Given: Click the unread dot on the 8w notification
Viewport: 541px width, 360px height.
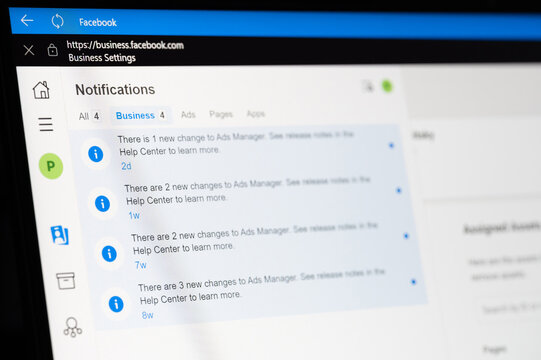Looking at the screenshot, I should (x=413, y=282).
